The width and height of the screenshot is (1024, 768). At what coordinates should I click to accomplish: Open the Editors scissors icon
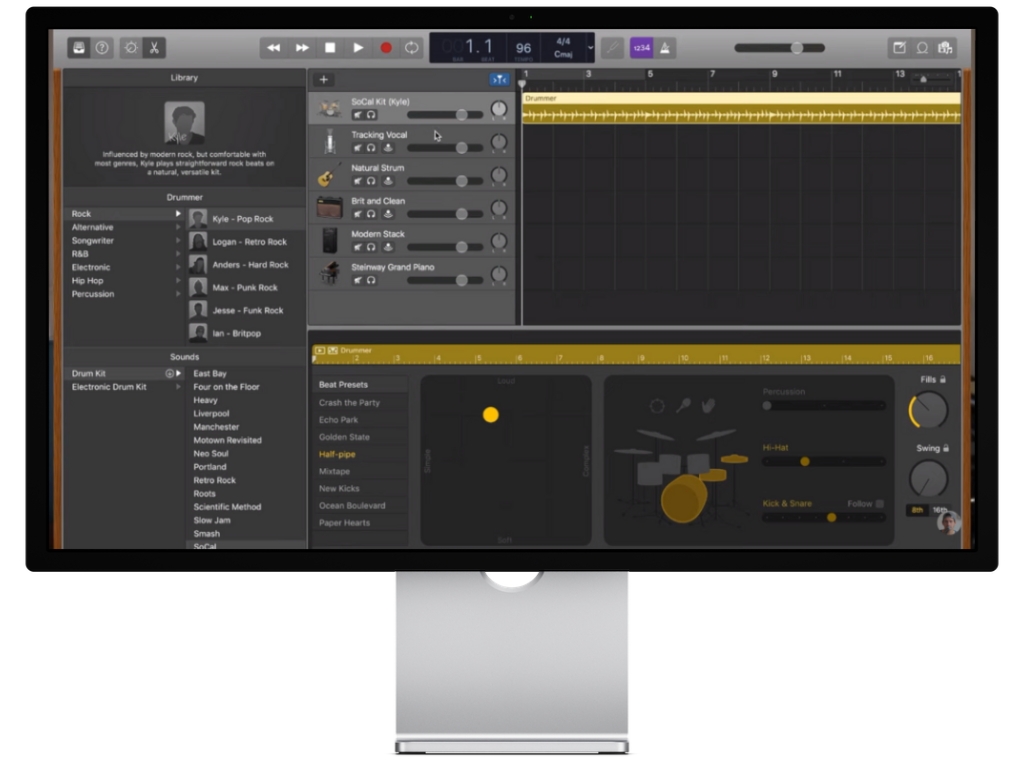(154, 48)
